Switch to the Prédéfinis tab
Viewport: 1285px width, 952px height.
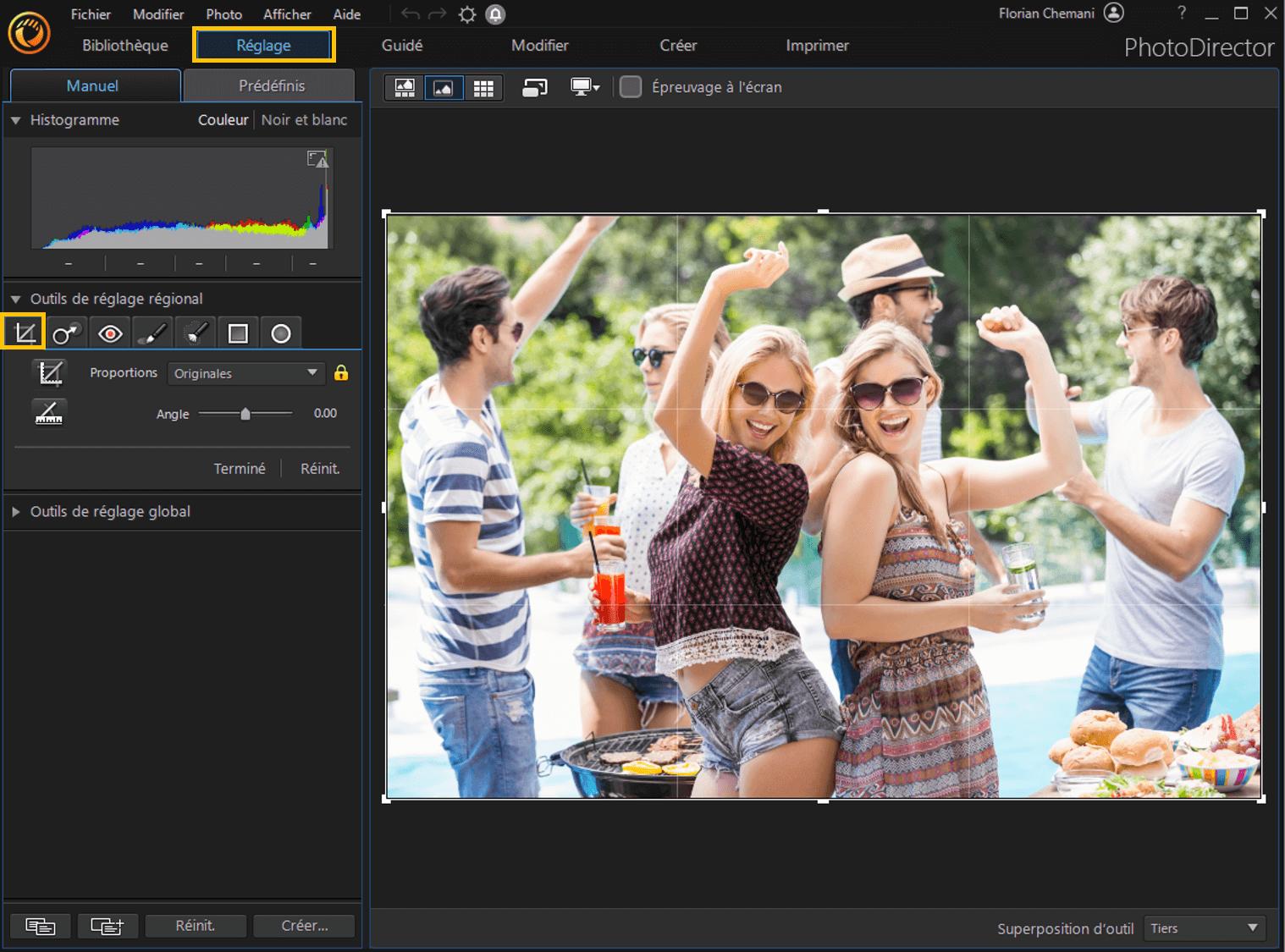(x=269, y=85)
